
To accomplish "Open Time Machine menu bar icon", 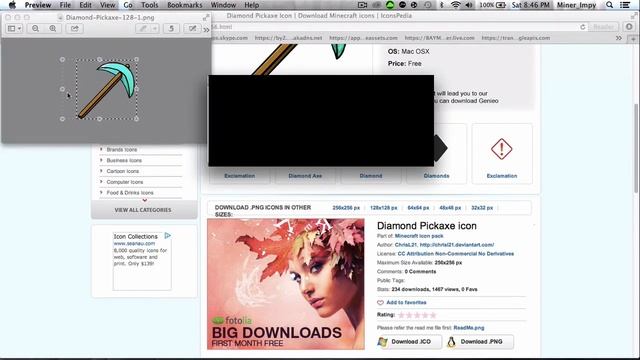I will (427, 5).
